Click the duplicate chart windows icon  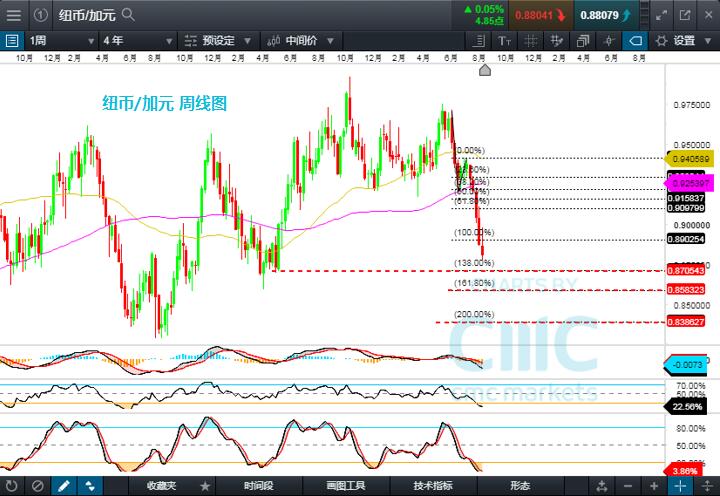point(583,41)
